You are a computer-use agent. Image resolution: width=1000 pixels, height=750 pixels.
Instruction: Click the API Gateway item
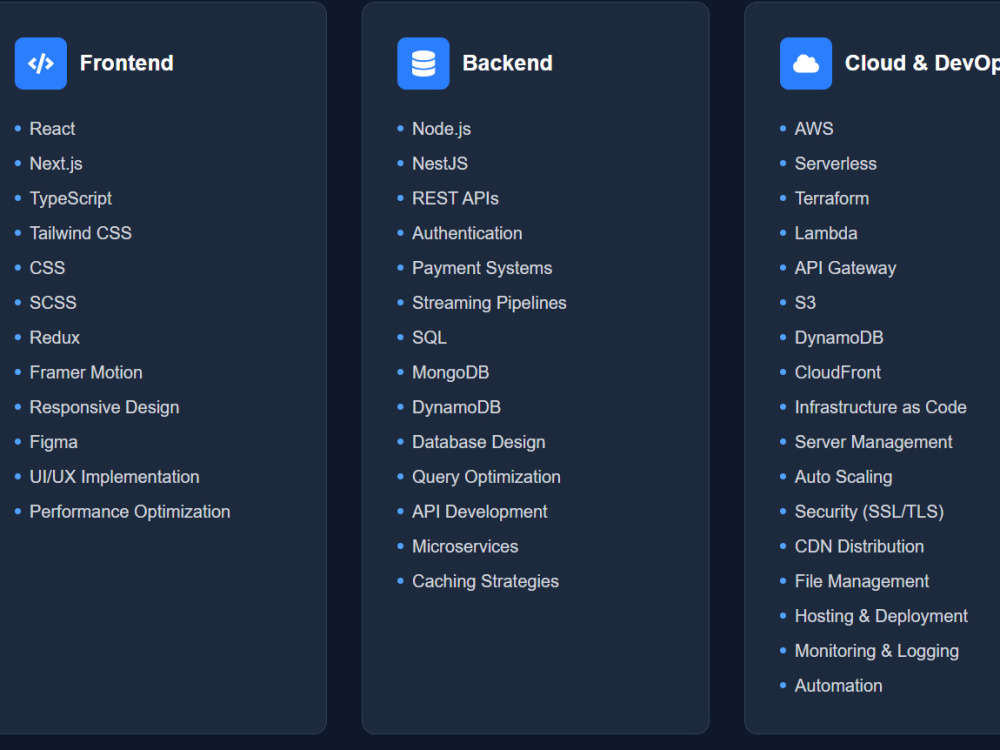point(846,268)
